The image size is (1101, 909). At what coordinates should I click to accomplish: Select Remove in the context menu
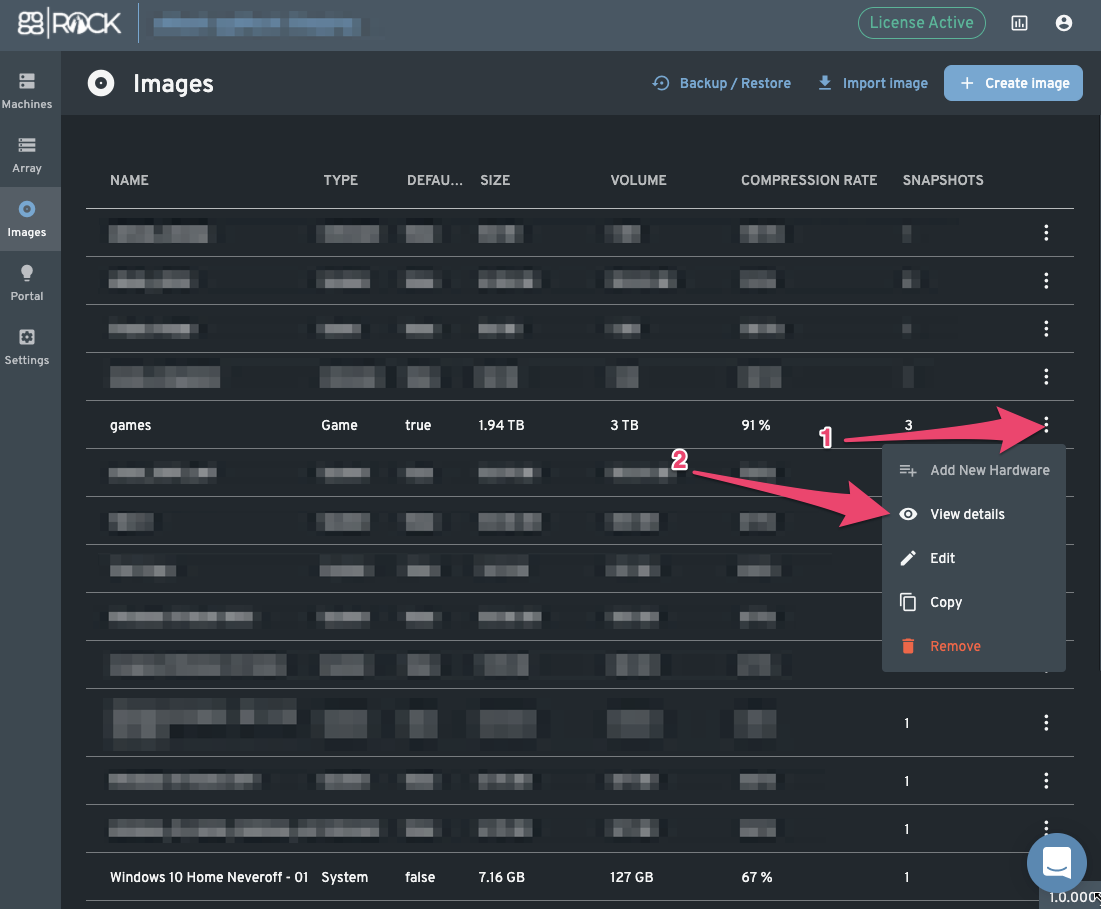(973, 646)
